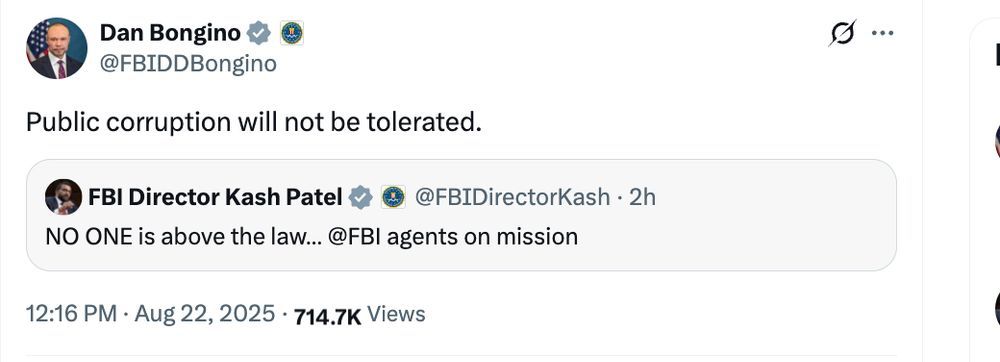Click the 12:16 PM post time
Screen dimensions: 1000x362
point(71,314)
